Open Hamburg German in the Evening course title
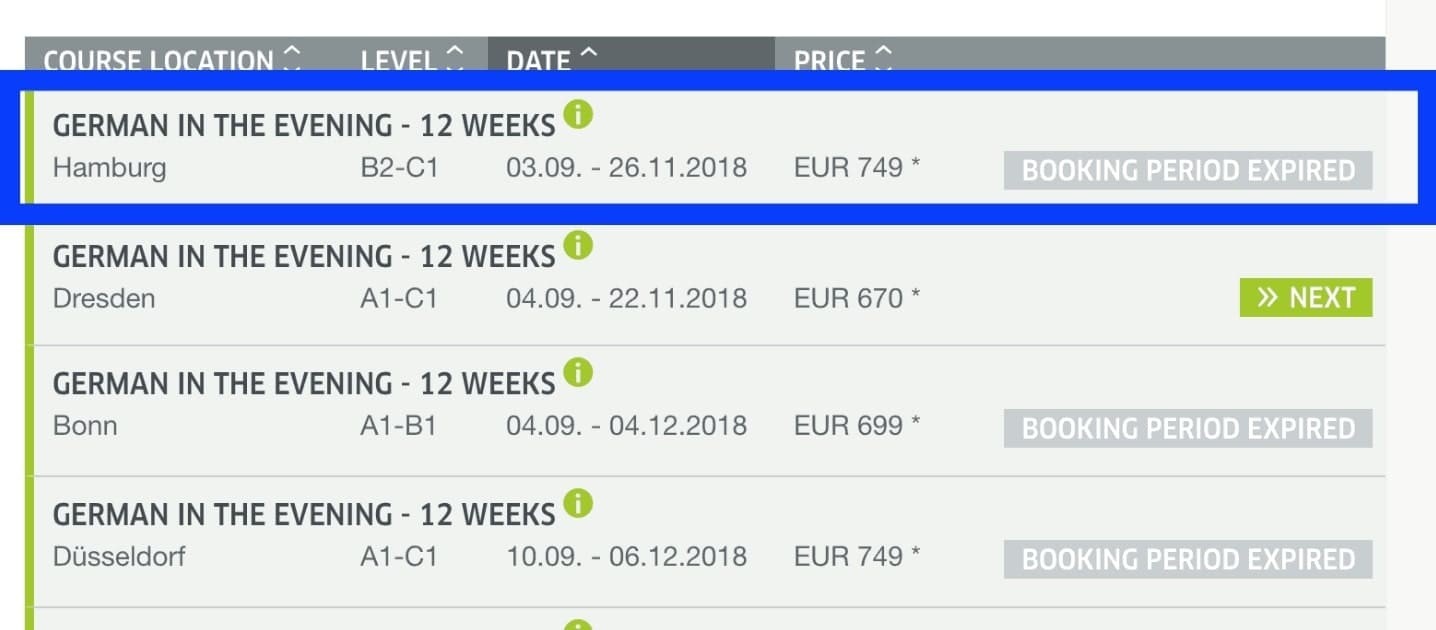The height and width of the screenshot is (630, 1436). coord(303,126)
